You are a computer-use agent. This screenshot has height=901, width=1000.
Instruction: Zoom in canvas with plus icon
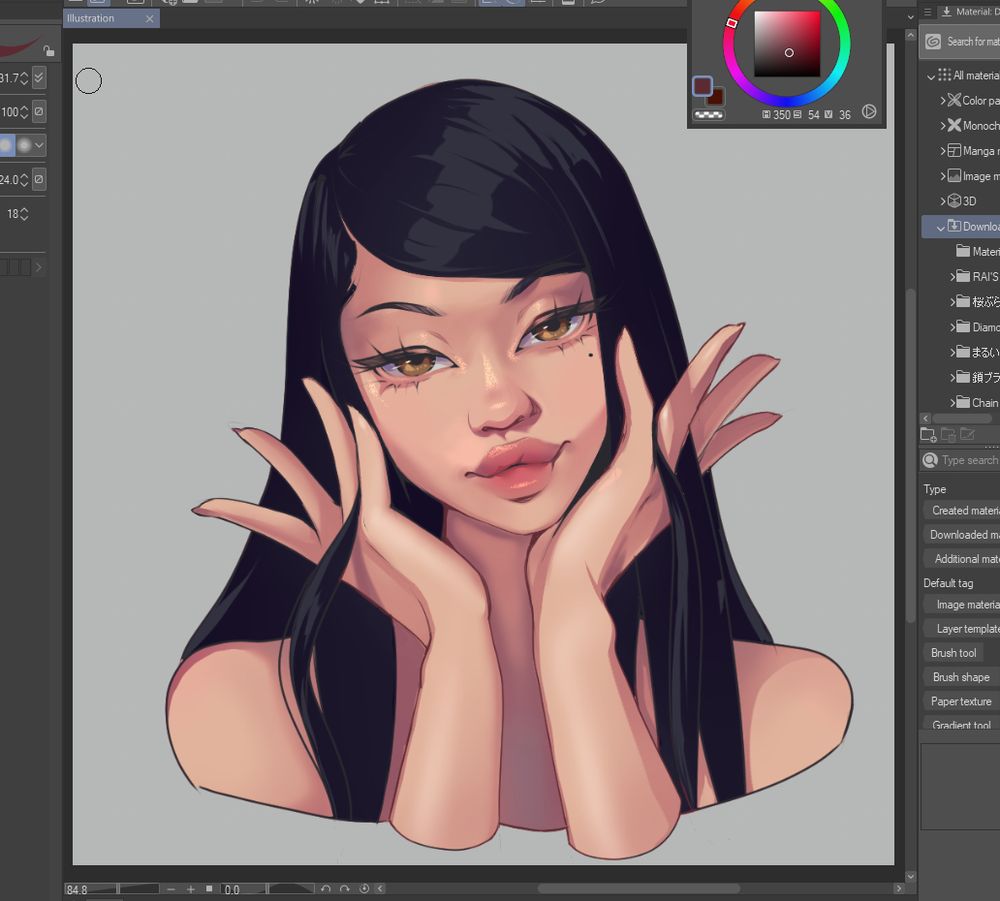point(191,889)
